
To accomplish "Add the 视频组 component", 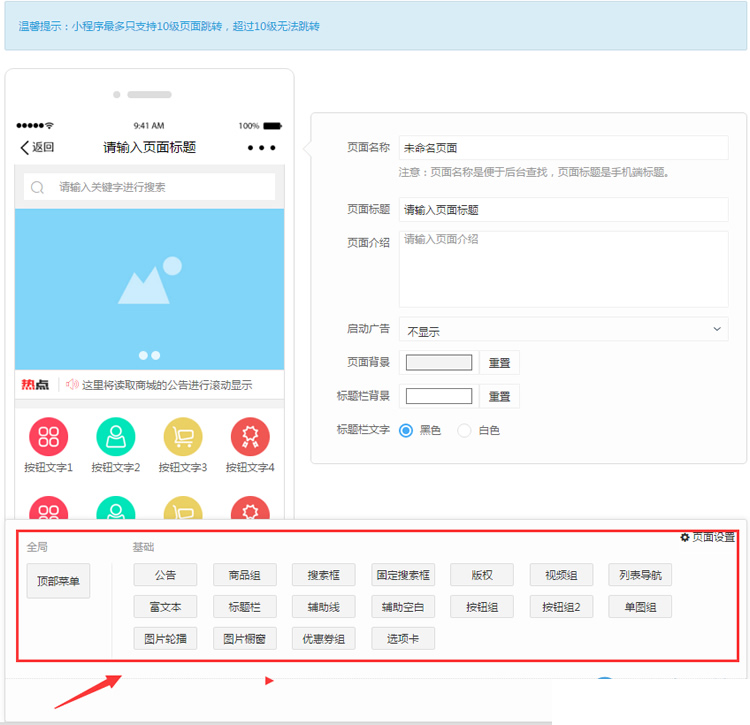I will pos(561,575).
